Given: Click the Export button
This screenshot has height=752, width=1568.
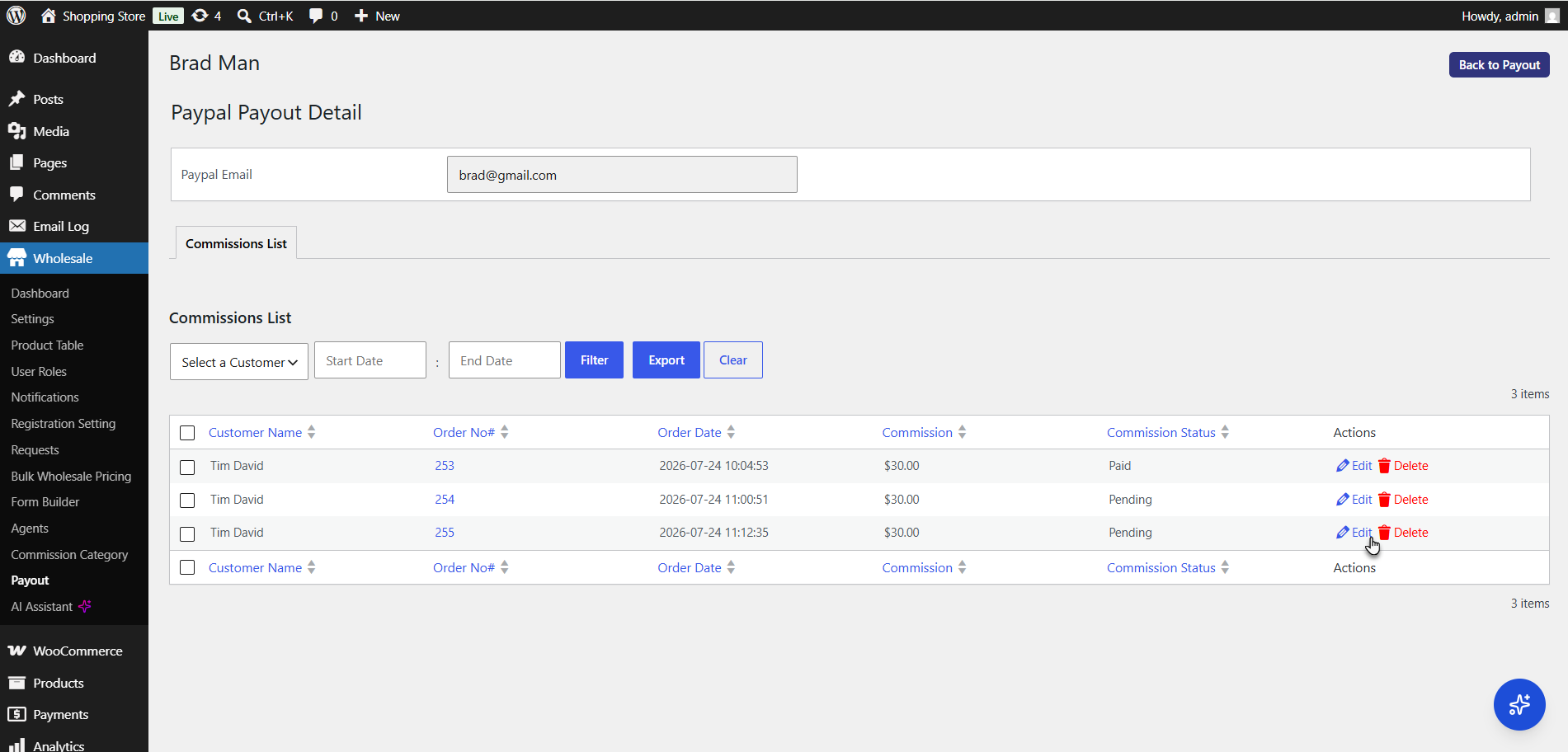Looking at the screenshot, I should tap(666, 360).
